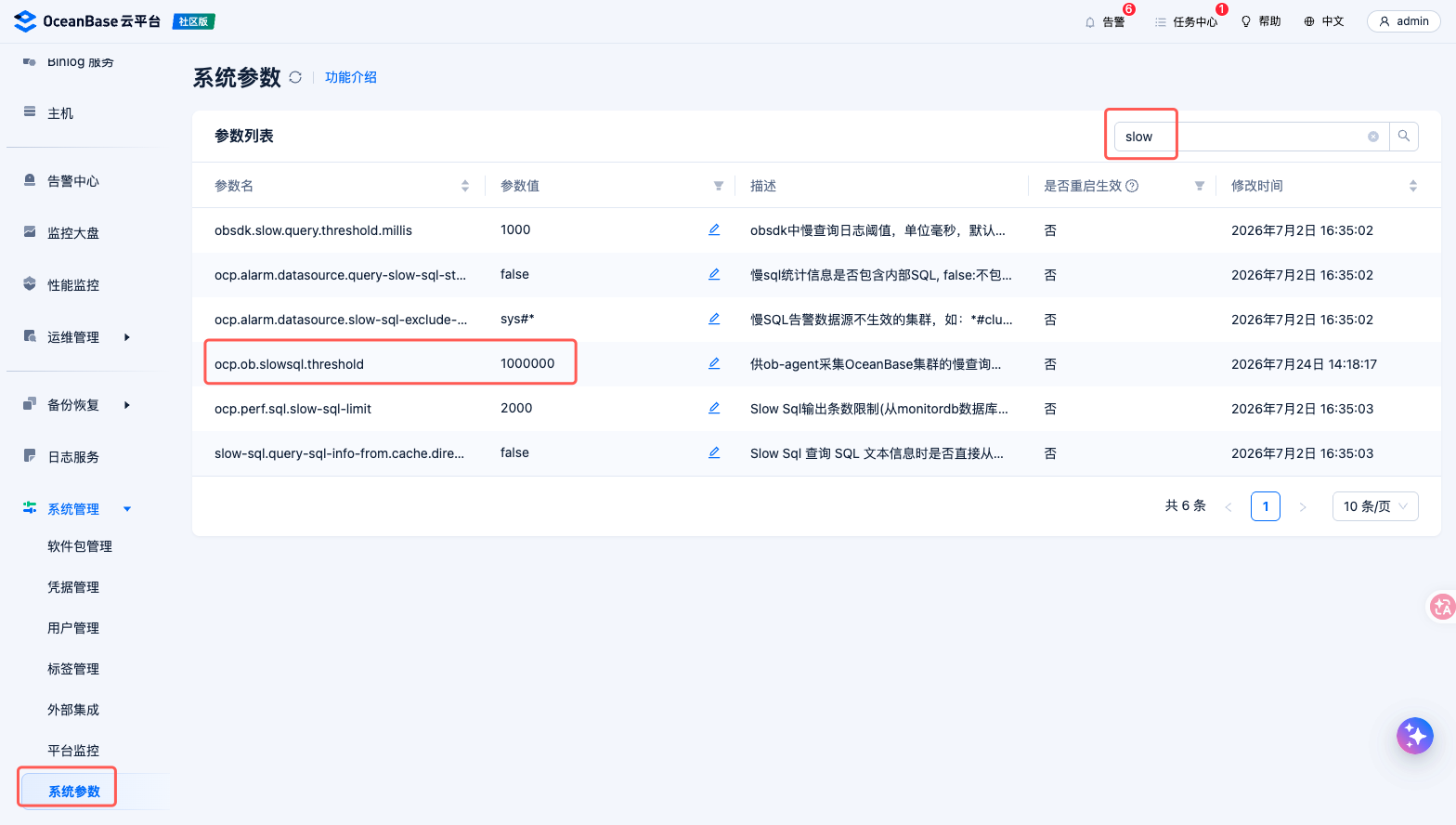Filter the restart-required column

coord(1200,186)
